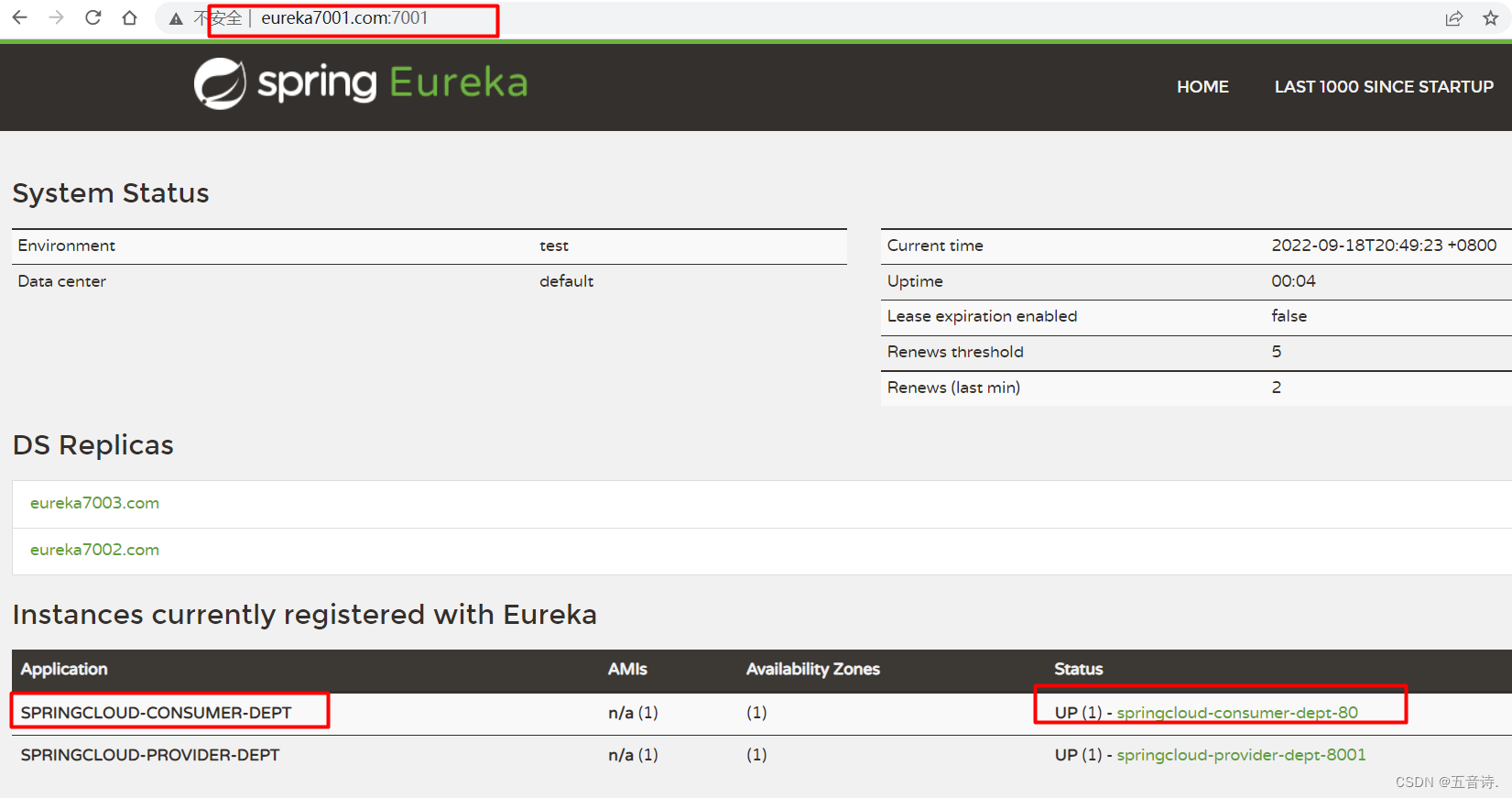Screen dimensions: 1512x798
Task: Click the browser forward arrow
Action: pos(56,17)
